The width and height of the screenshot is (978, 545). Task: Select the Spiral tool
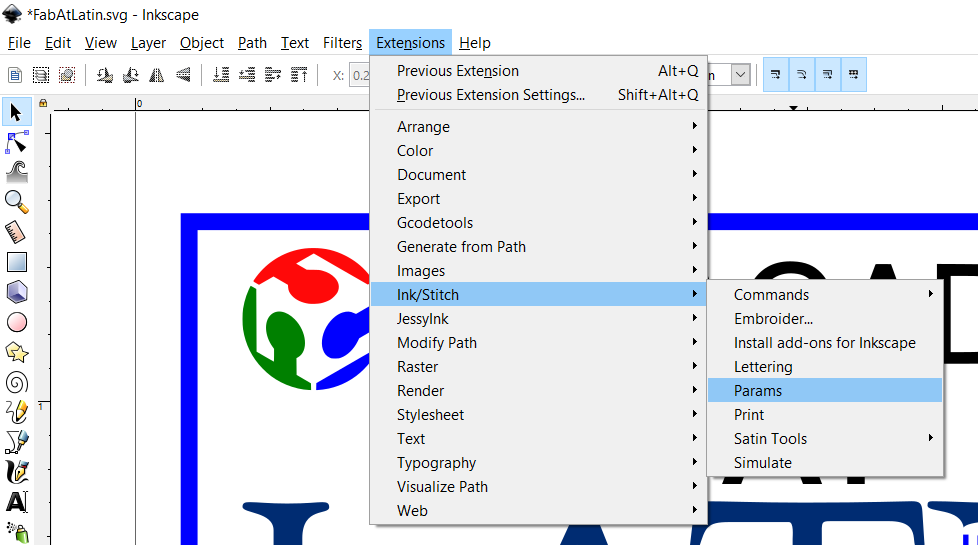point(16,382)
